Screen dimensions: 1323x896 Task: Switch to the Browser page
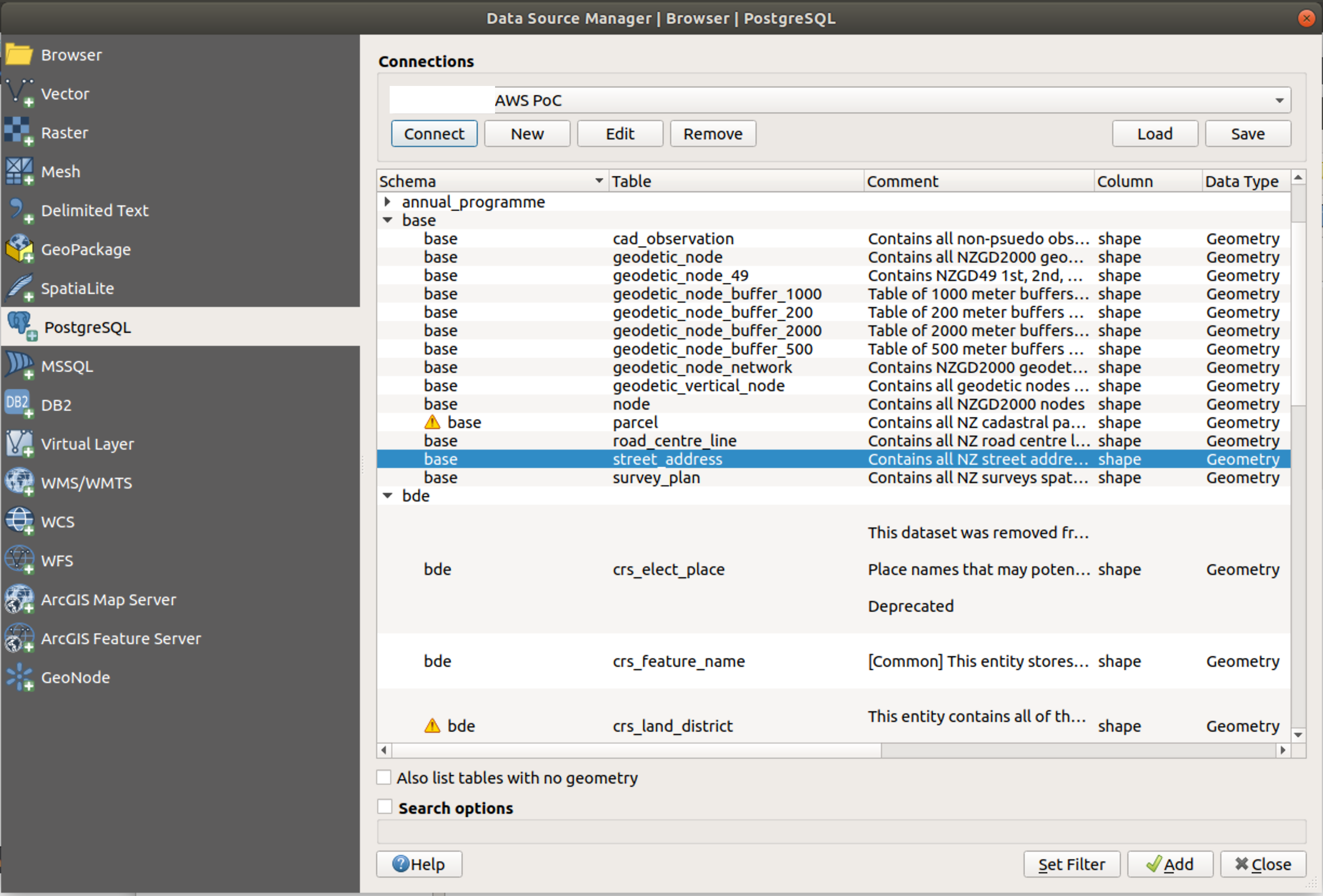point(71,54)
